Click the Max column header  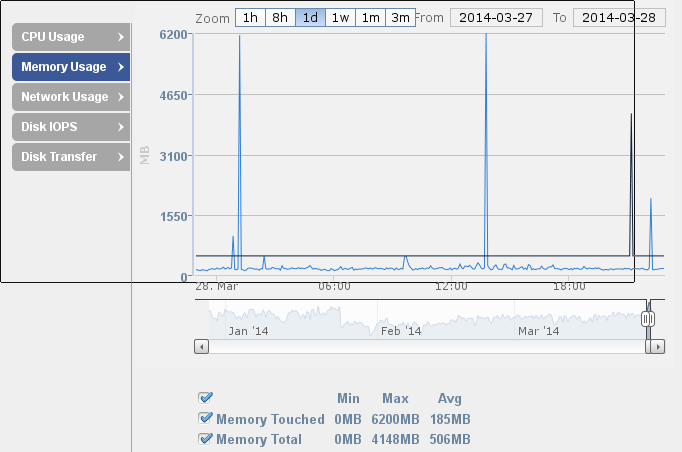[395, 398]
